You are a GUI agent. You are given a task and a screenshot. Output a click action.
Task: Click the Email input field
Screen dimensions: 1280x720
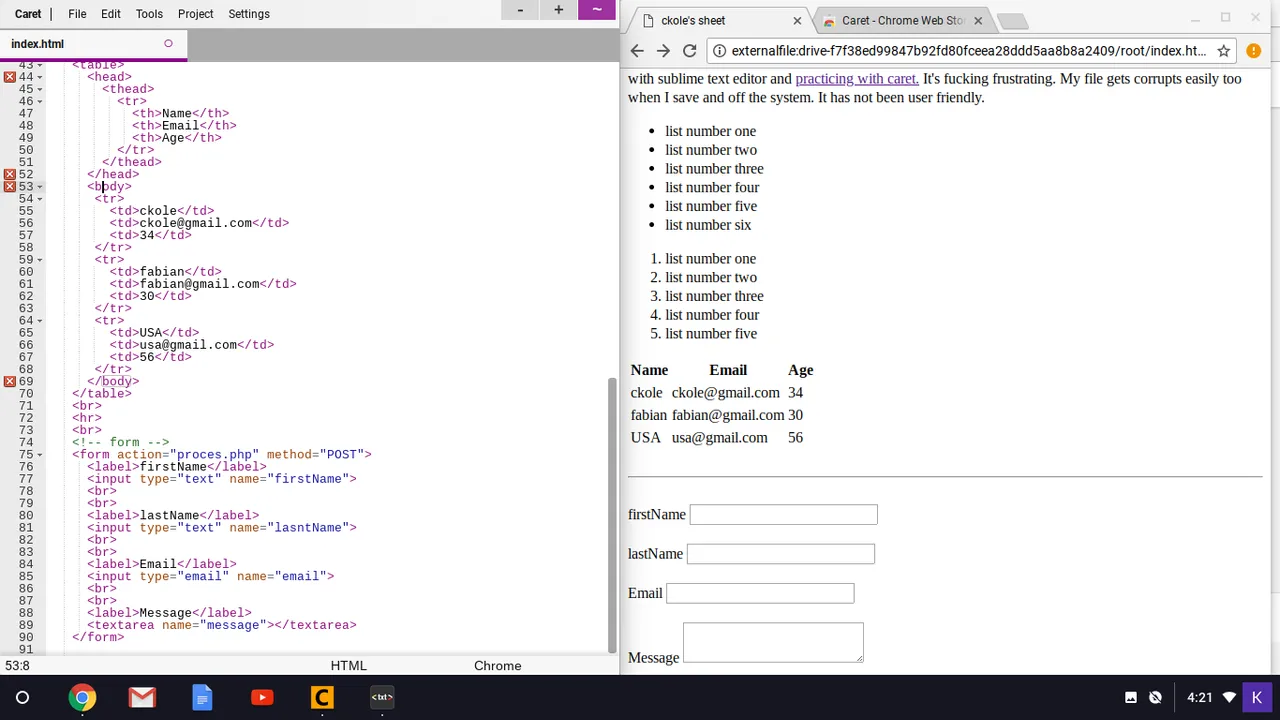click(x=760, y=593)
